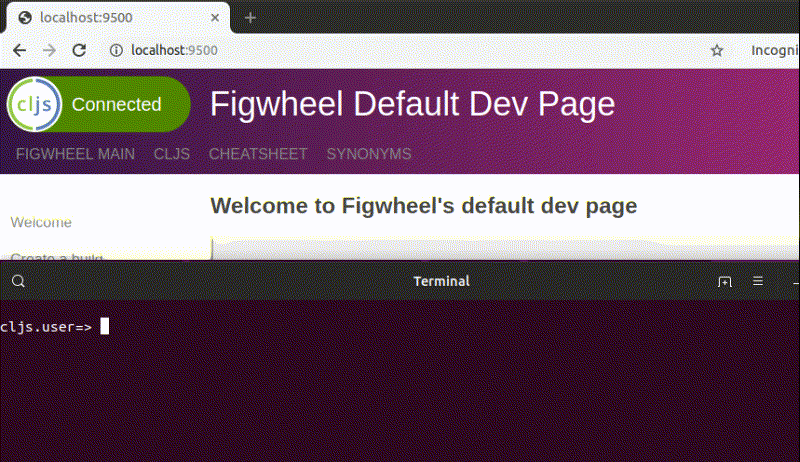
Task: Select the localhost:9500 tab
Action: pyautogui.click(x=117, y=18)
